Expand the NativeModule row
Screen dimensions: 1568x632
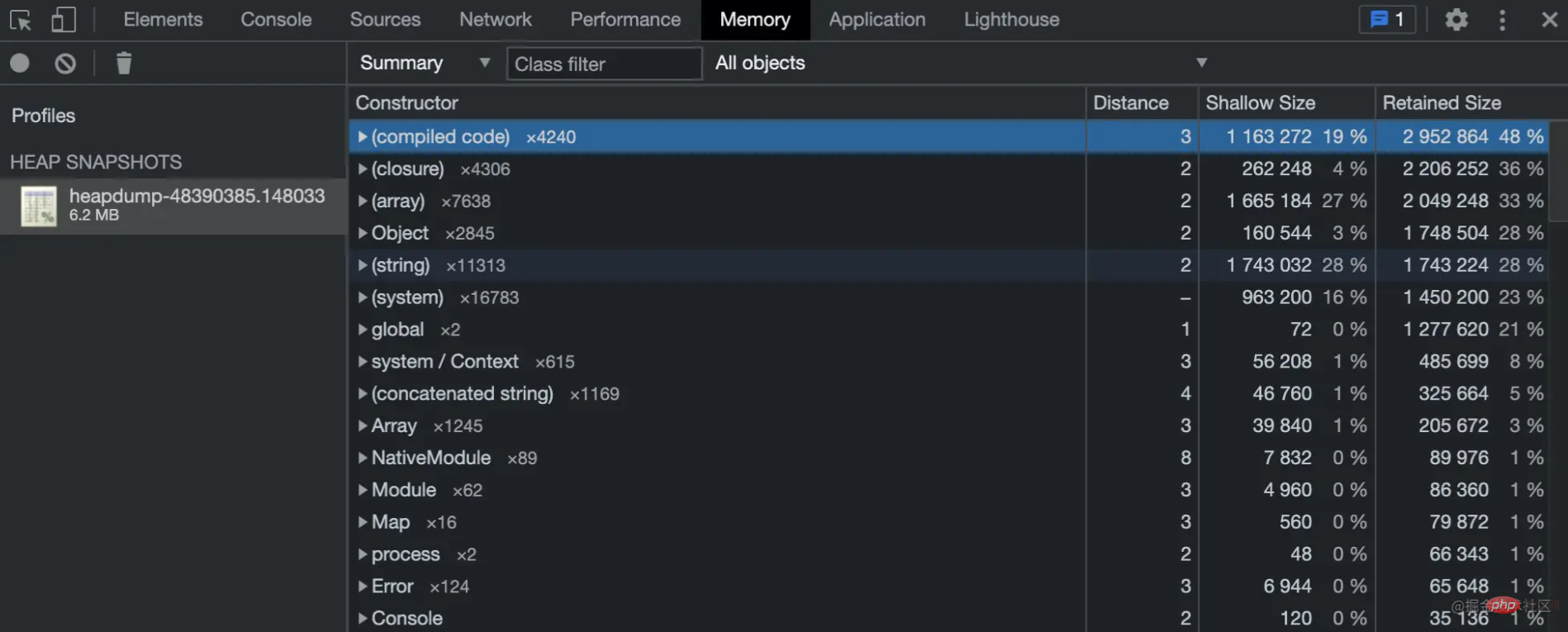362,458
